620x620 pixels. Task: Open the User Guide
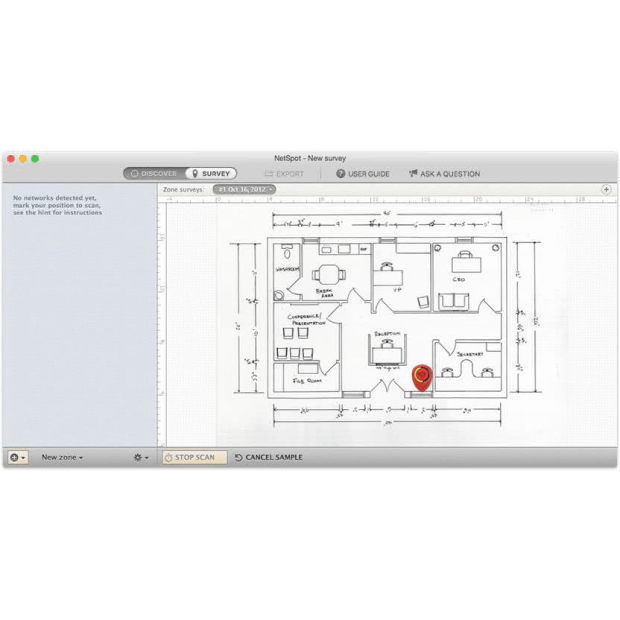(363, 174)
